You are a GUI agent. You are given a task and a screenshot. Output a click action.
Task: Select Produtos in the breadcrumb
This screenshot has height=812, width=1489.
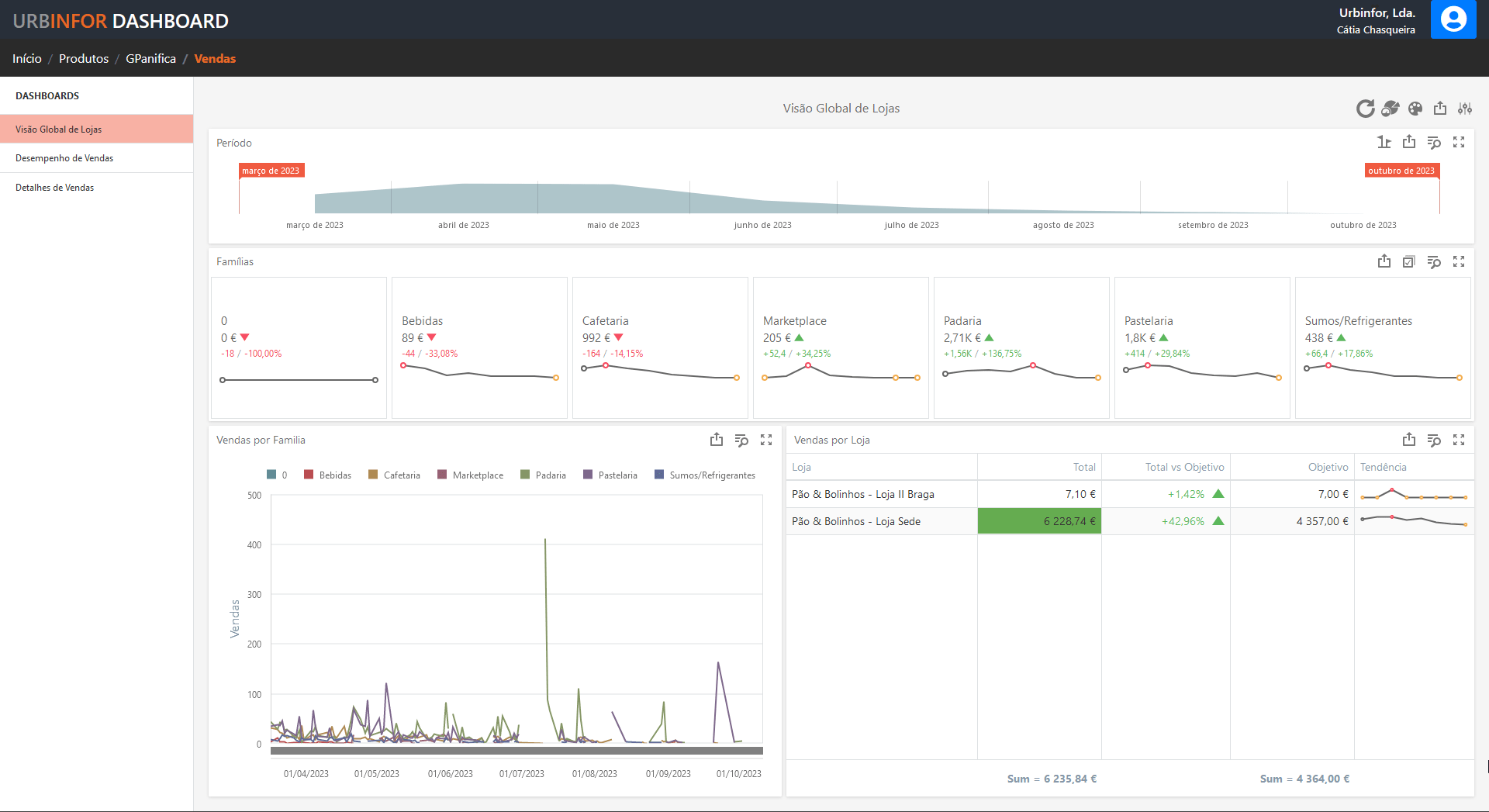click(83, 58)
